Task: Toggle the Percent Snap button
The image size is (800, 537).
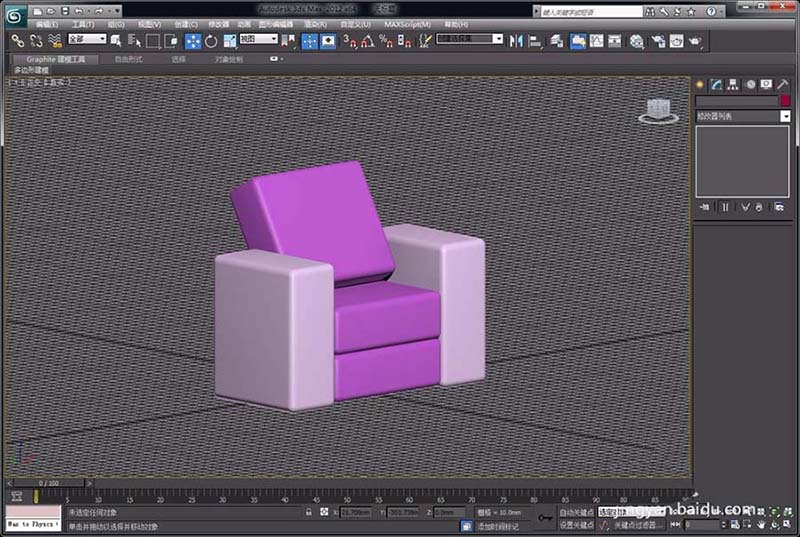Action: (x=386, y=41)
